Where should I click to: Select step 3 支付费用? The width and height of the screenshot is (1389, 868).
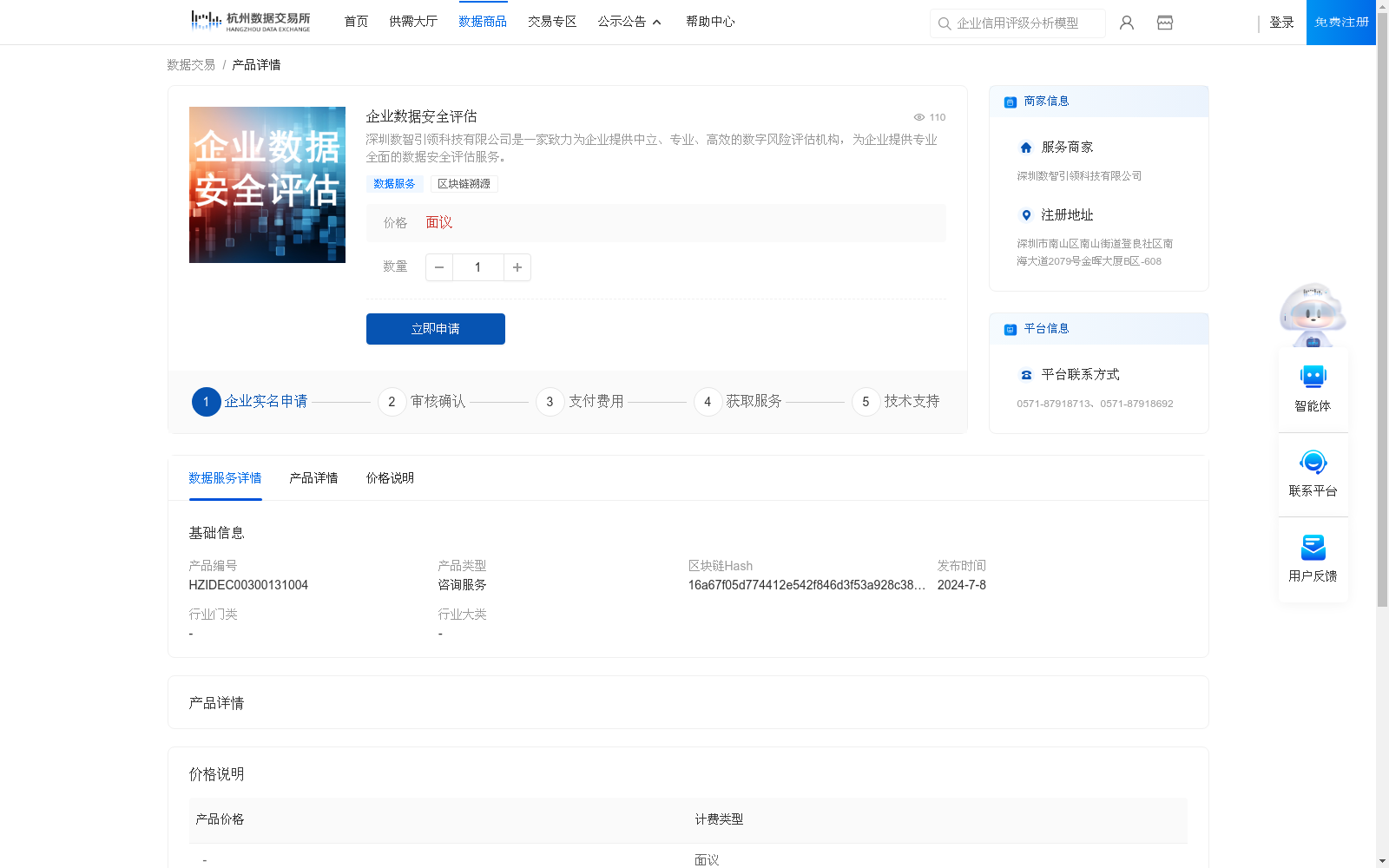580,402
